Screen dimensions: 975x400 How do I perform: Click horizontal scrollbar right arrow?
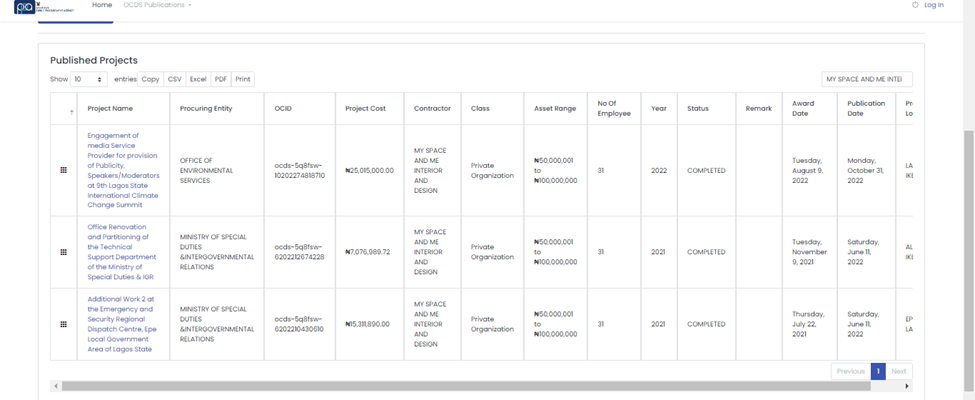pyautogui.click(x=907, y=386)
